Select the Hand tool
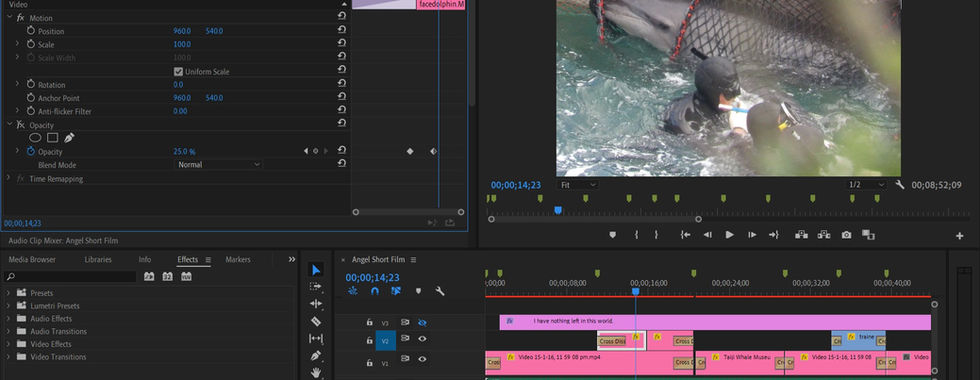The image size is (980, 380). point(316,372)
